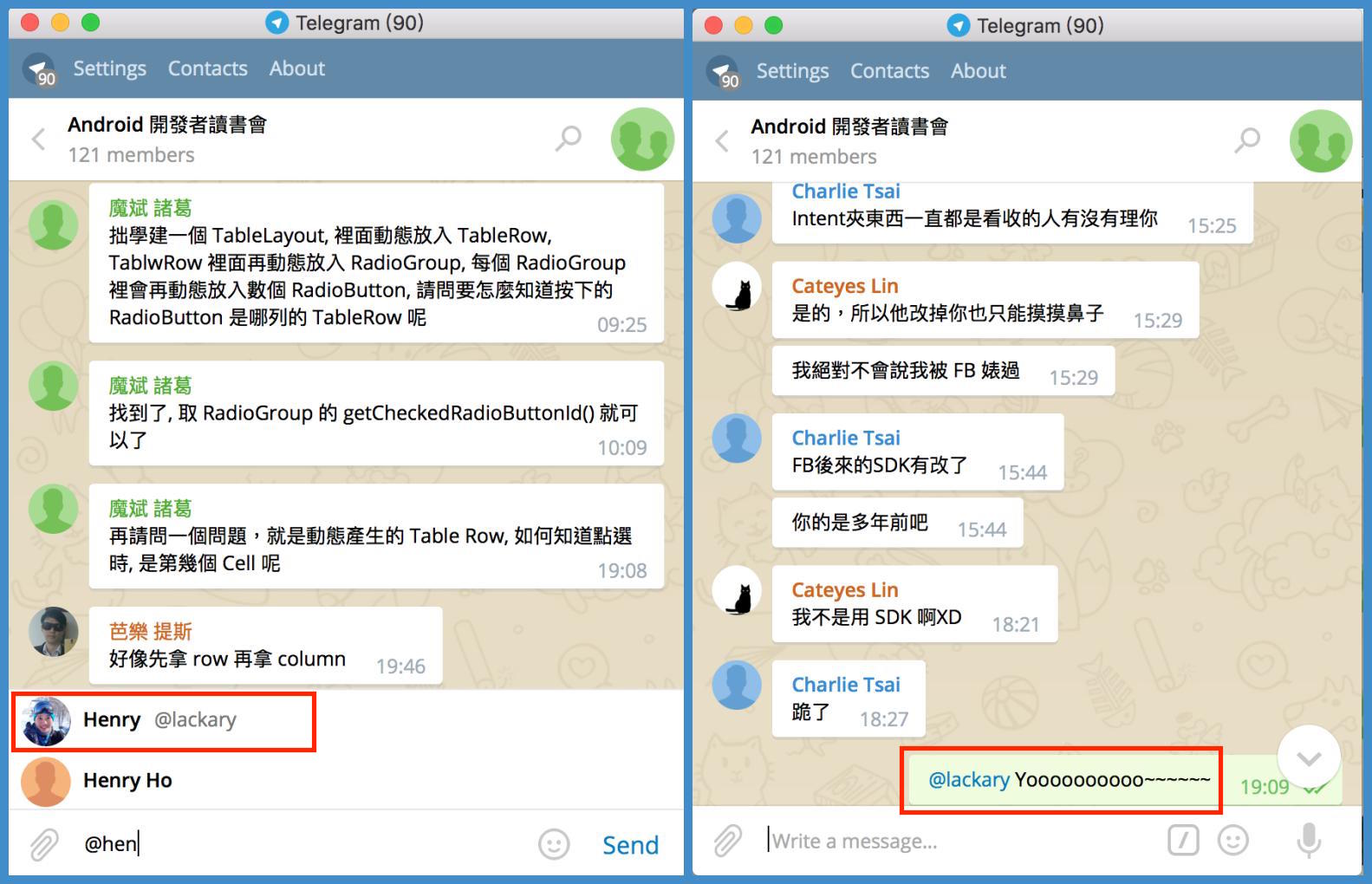The image size is (1372, 884).
Task: Click Telegram logo with 90 badge, left window
Action: (40, 69)
